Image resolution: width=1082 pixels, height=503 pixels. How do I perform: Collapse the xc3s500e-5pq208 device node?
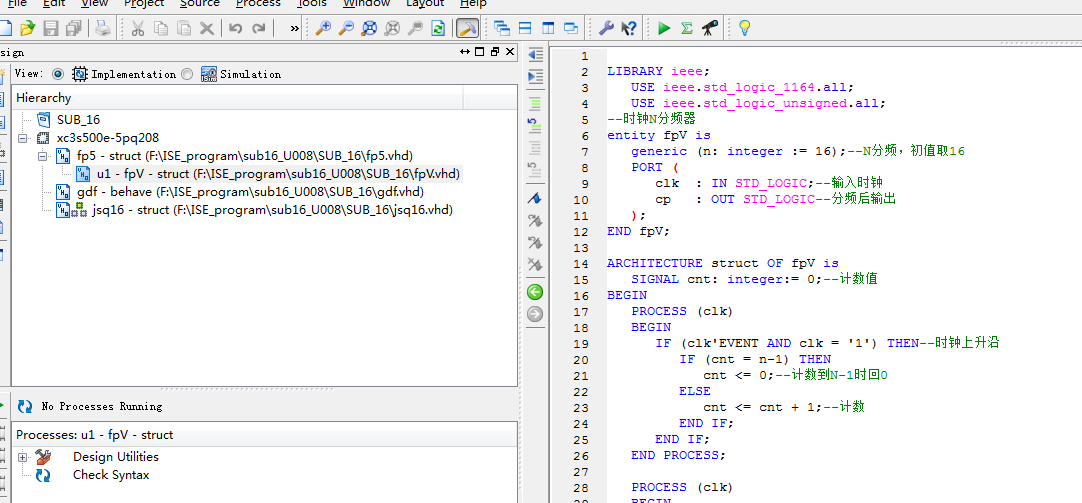[23, 138]
